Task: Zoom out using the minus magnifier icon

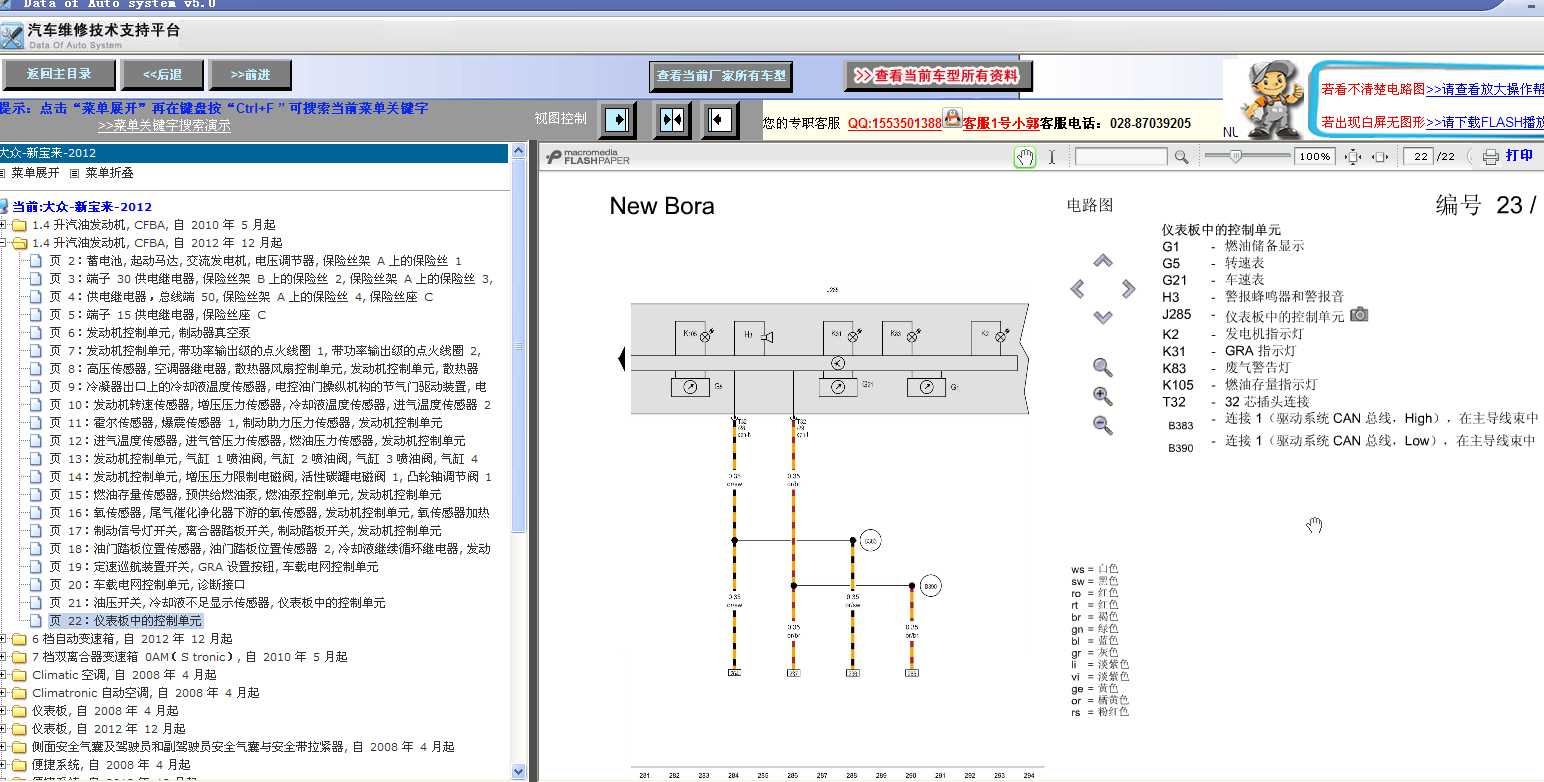Action: (1102, 425)
